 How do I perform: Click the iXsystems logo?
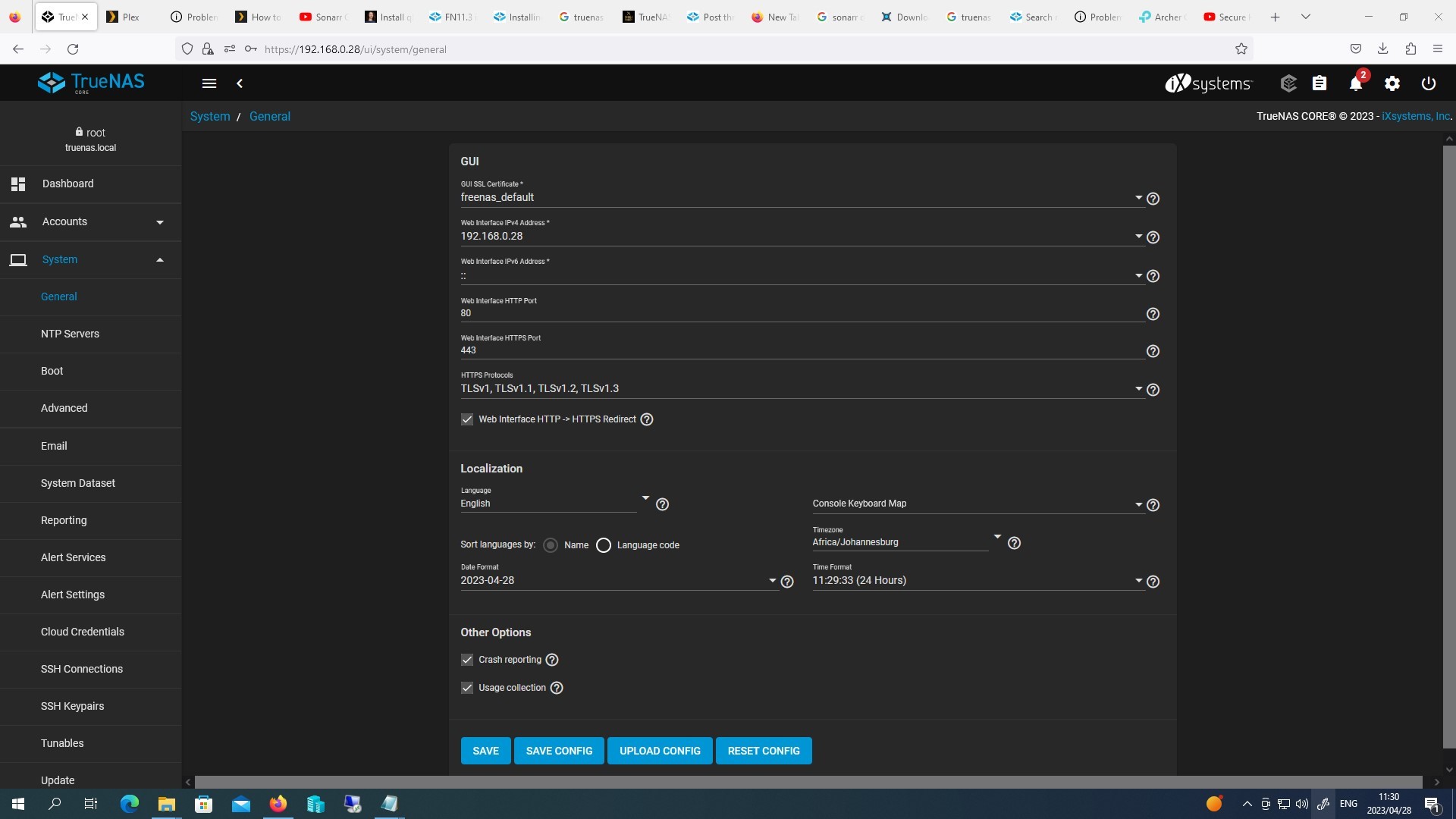point(1209,83)
